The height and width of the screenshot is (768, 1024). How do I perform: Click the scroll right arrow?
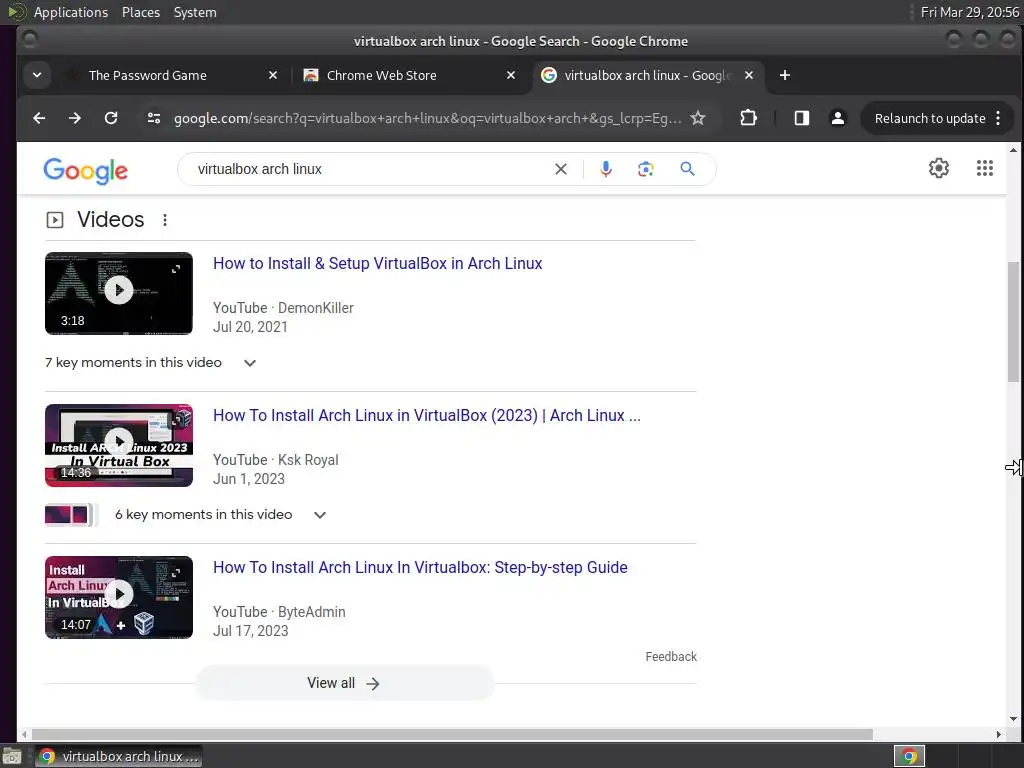(x=999, y=734)
